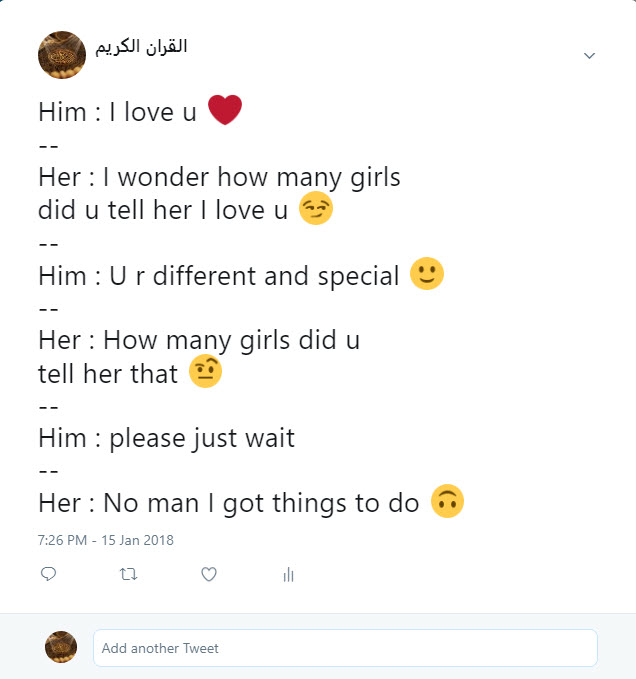Screen dimensions: 636x679
Task: Click the line "Him : I love u"
Action: pos(118,112)
